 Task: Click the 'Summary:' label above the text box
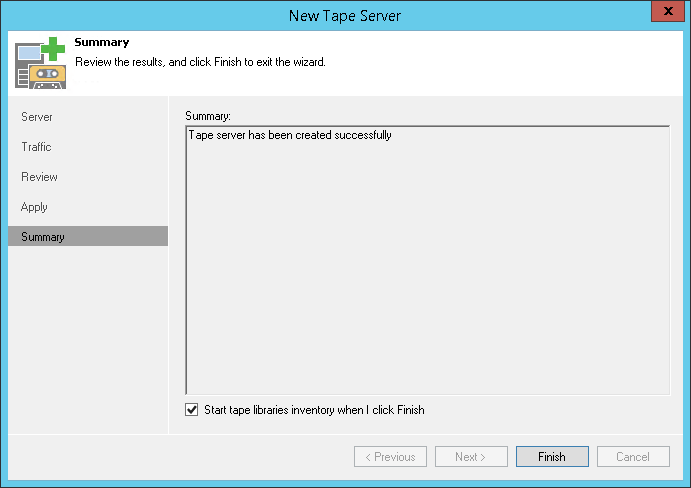point(208,117)
